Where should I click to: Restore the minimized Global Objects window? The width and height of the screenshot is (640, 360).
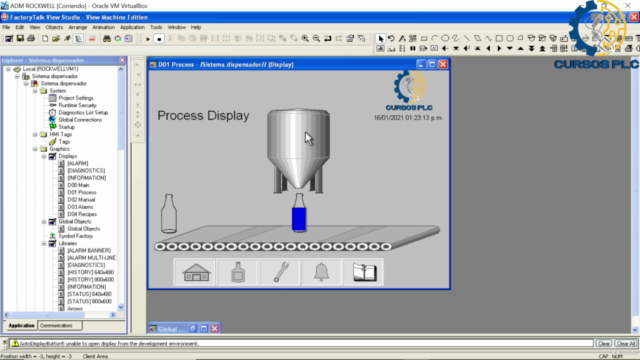point(193,329)
